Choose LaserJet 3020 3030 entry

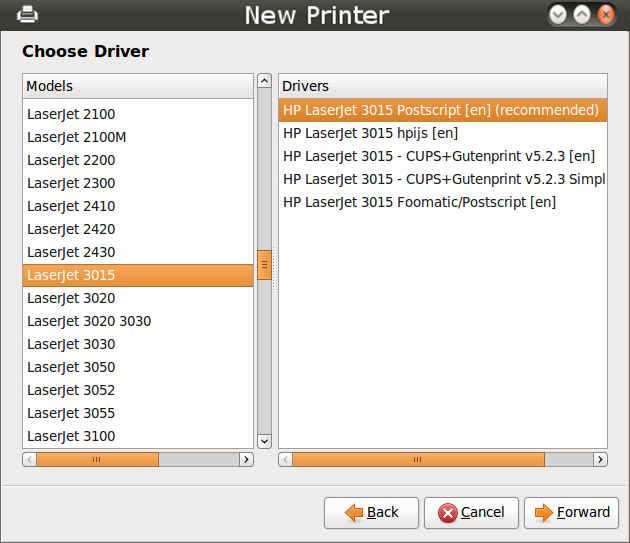(138, 321)
